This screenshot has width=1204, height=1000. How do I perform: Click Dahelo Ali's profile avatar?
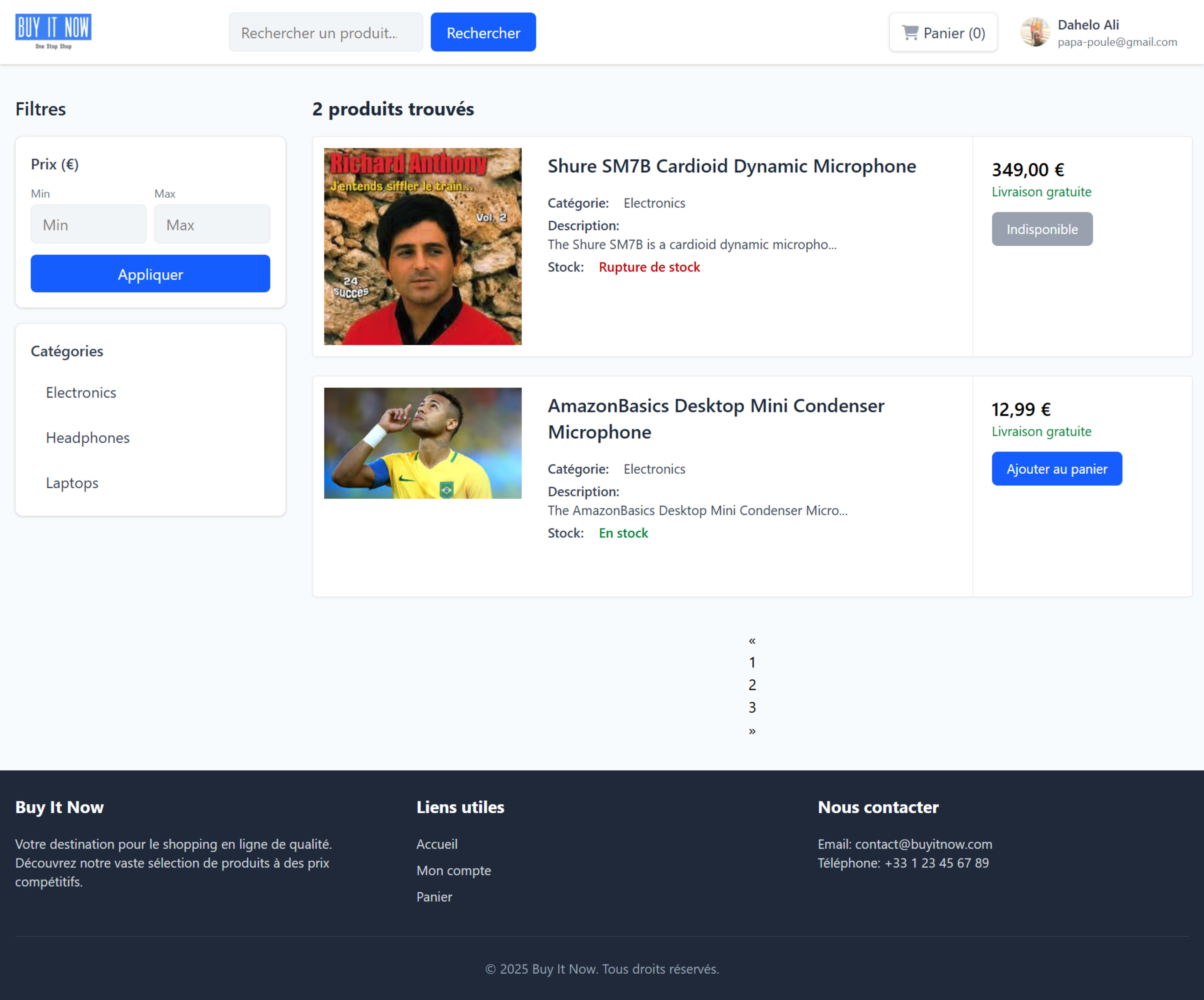(1034, 32)
